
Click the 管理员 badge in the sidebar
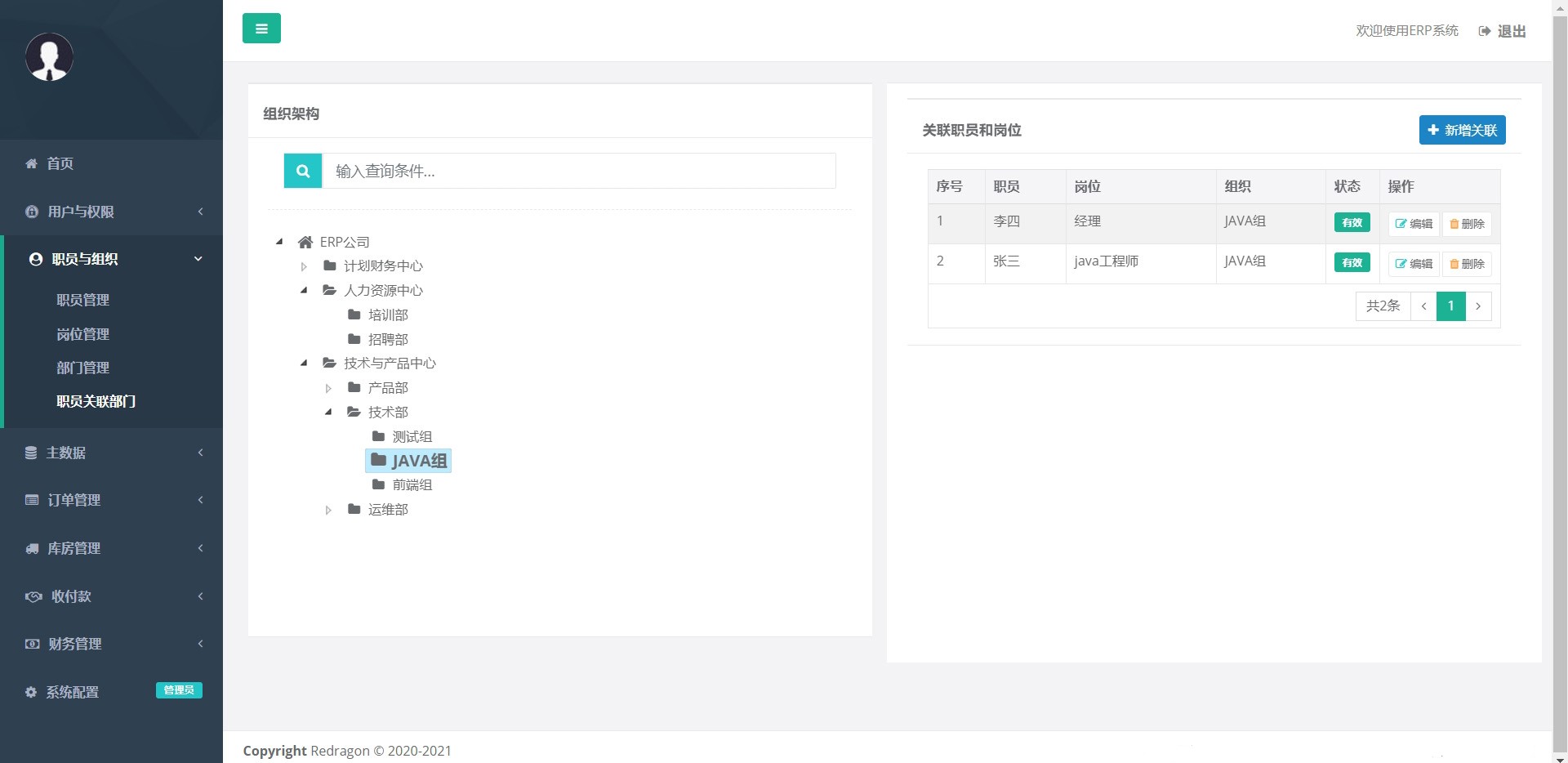coord(178,690)
